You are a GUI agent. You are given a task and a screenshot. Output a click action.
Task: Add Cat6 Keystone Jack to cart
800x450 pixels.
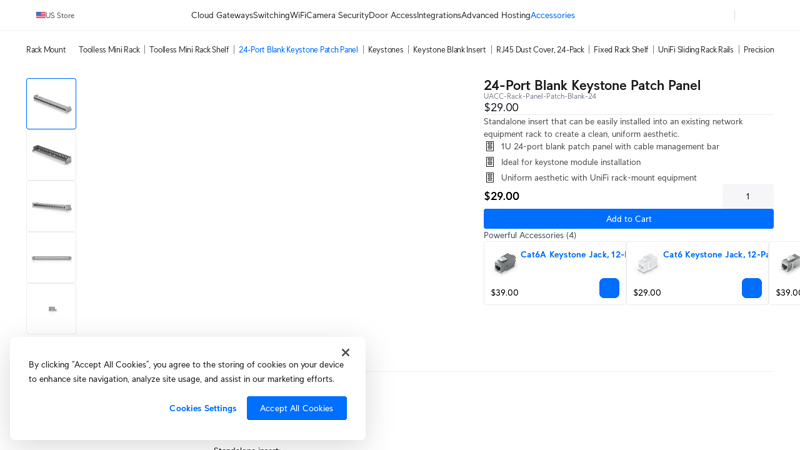coord(751,288)
